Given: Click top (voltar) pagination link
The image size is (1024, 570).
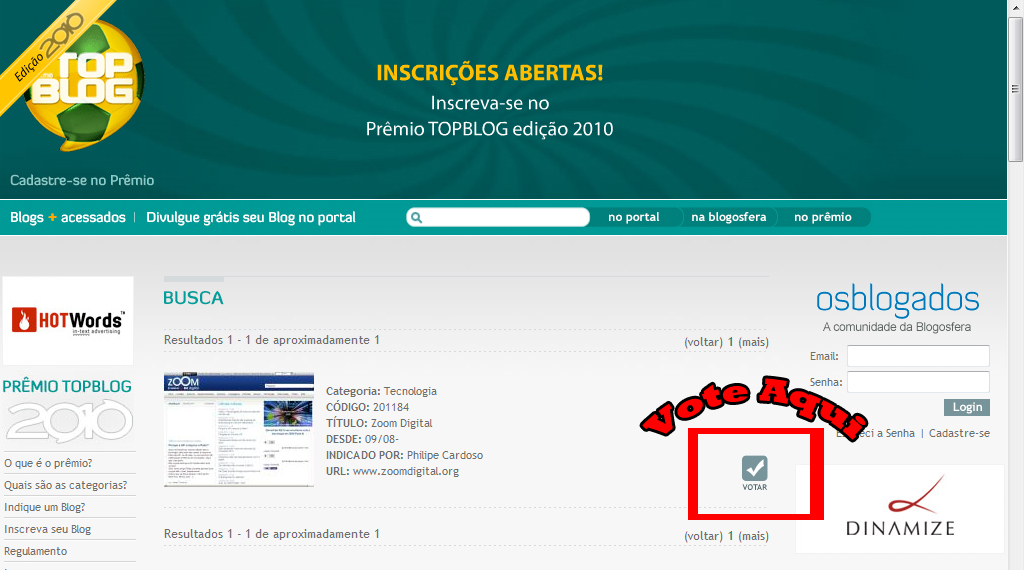Looking at the screenshot, I should tap(703, 342).
